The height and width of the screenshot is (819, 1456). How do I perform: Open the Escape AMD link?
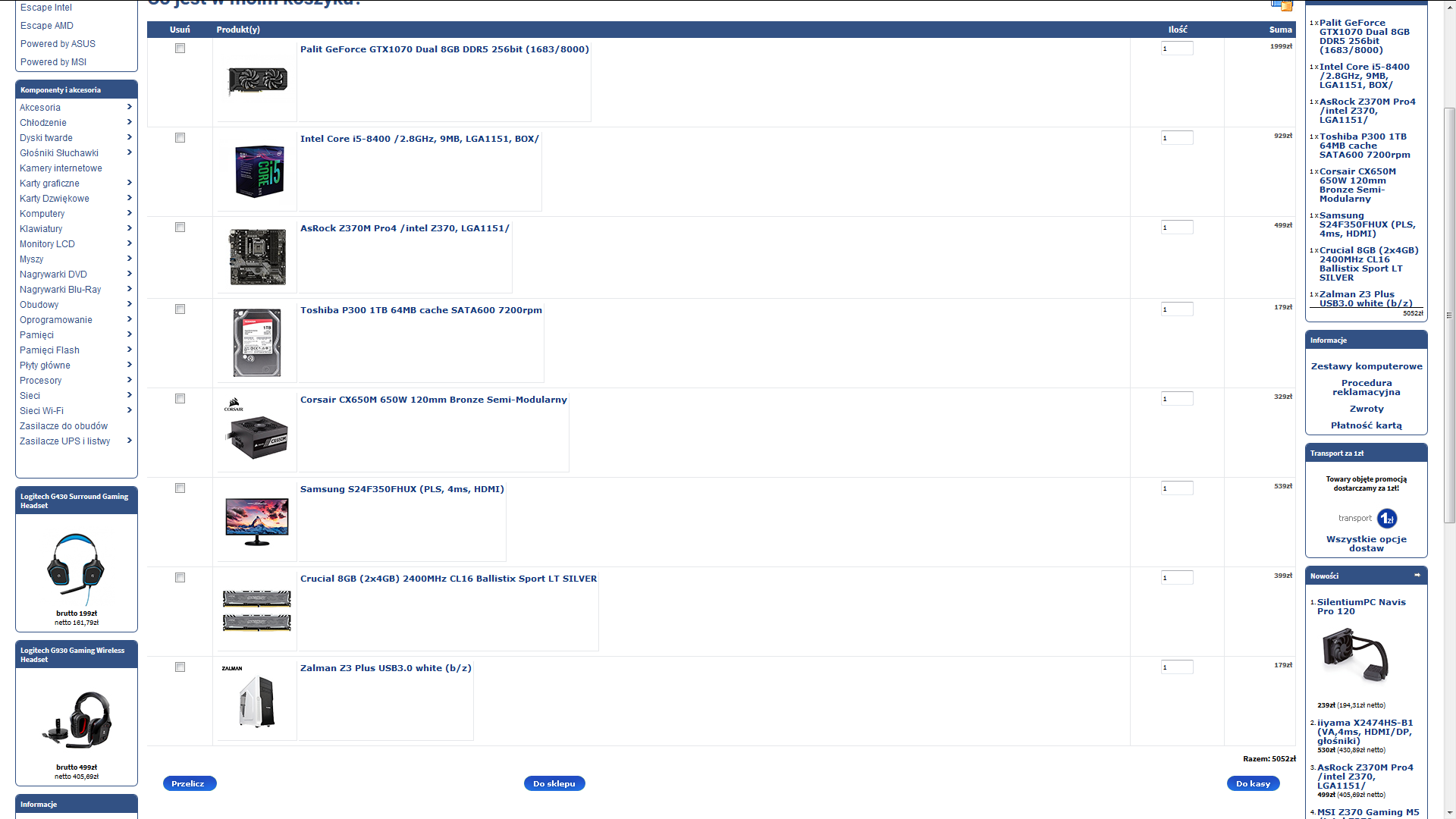47,26
